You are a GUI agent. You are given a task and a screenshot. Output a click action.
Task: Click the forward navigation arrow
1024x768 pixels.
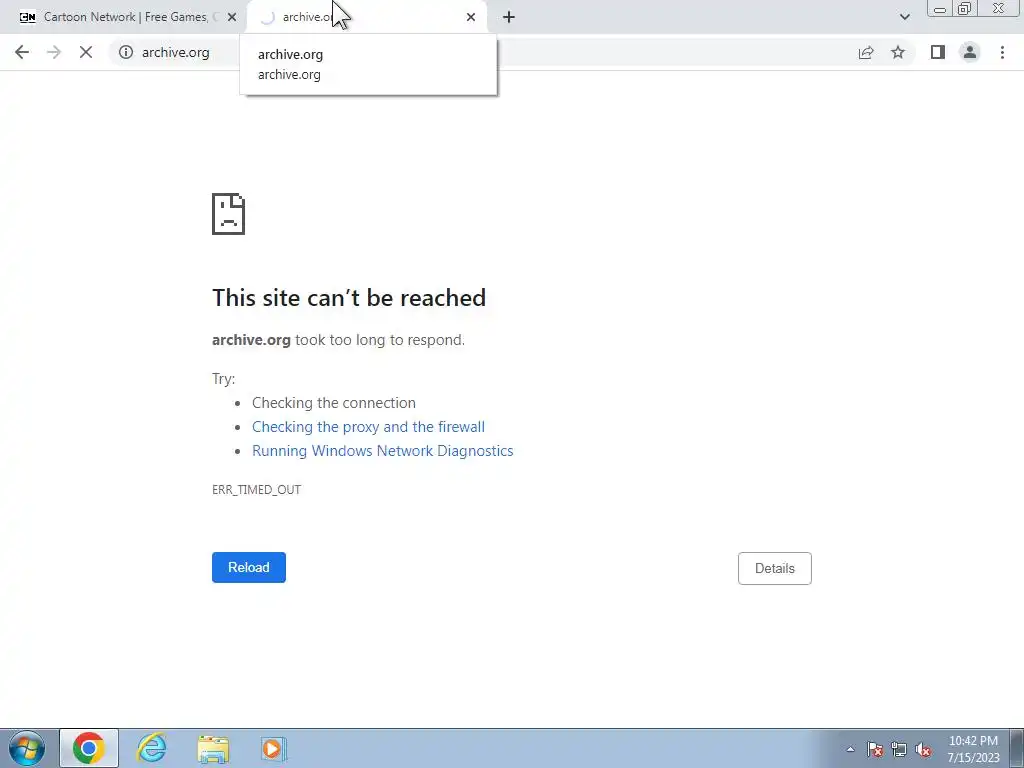click(x=54, y=52)
